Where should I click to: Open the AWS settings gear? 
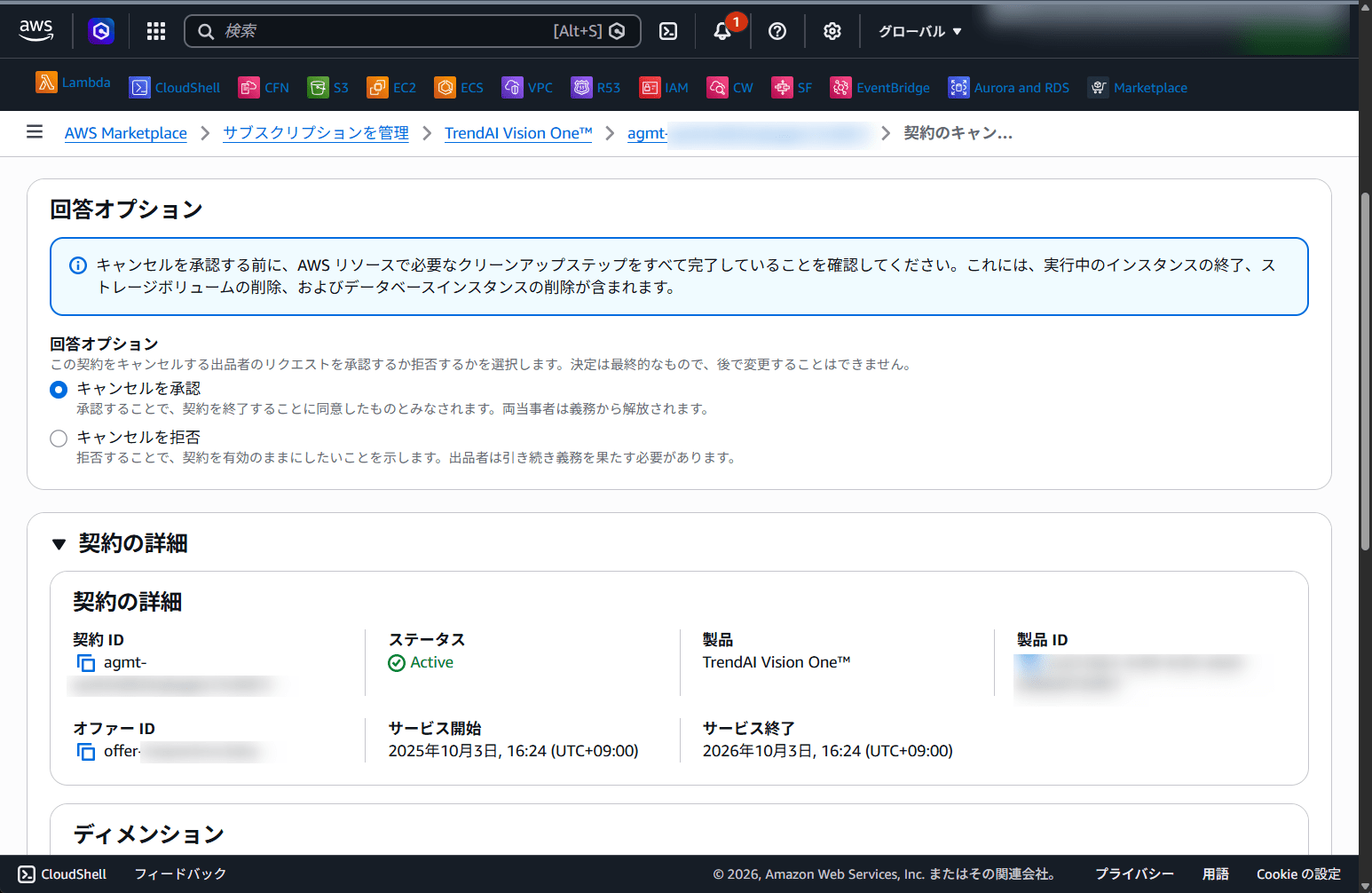coord(832,30)
